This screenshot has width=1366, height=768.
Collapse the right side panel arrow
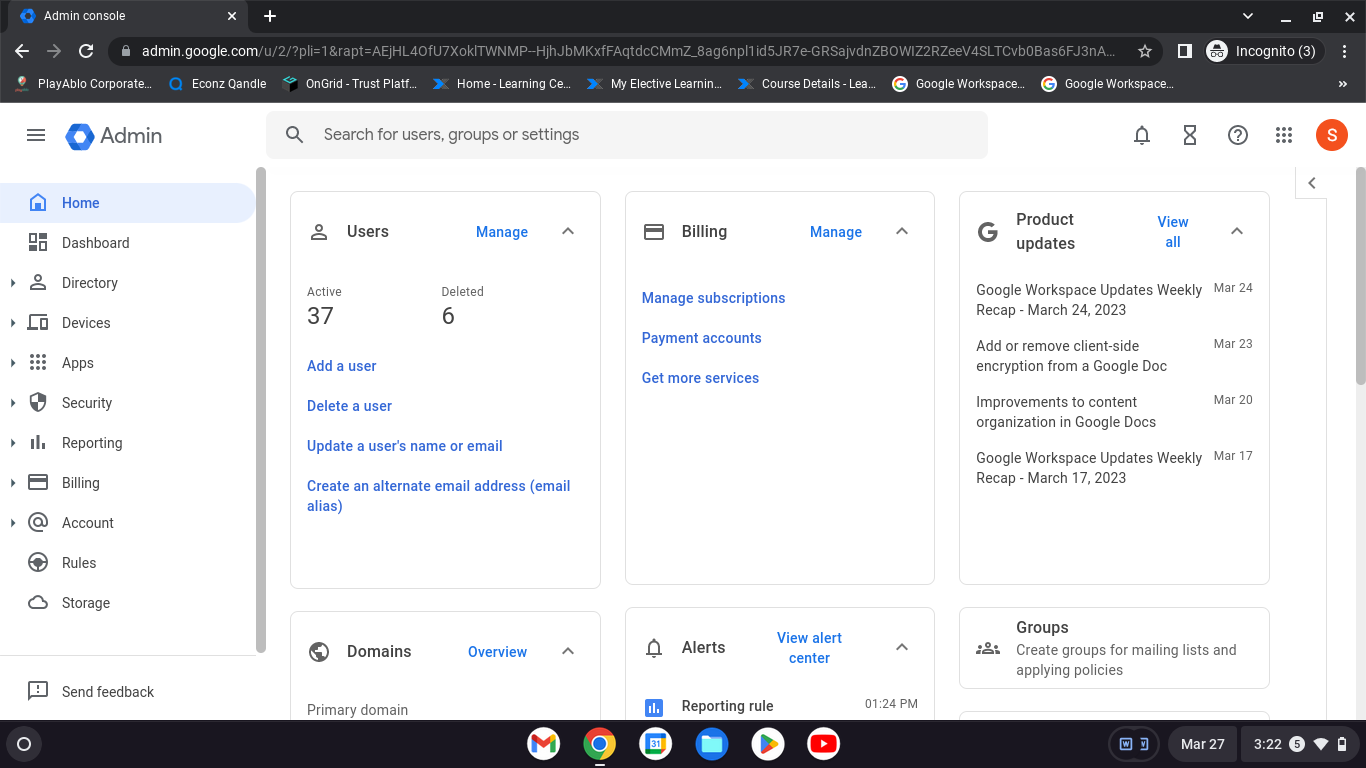click(x=1312, y=183)
